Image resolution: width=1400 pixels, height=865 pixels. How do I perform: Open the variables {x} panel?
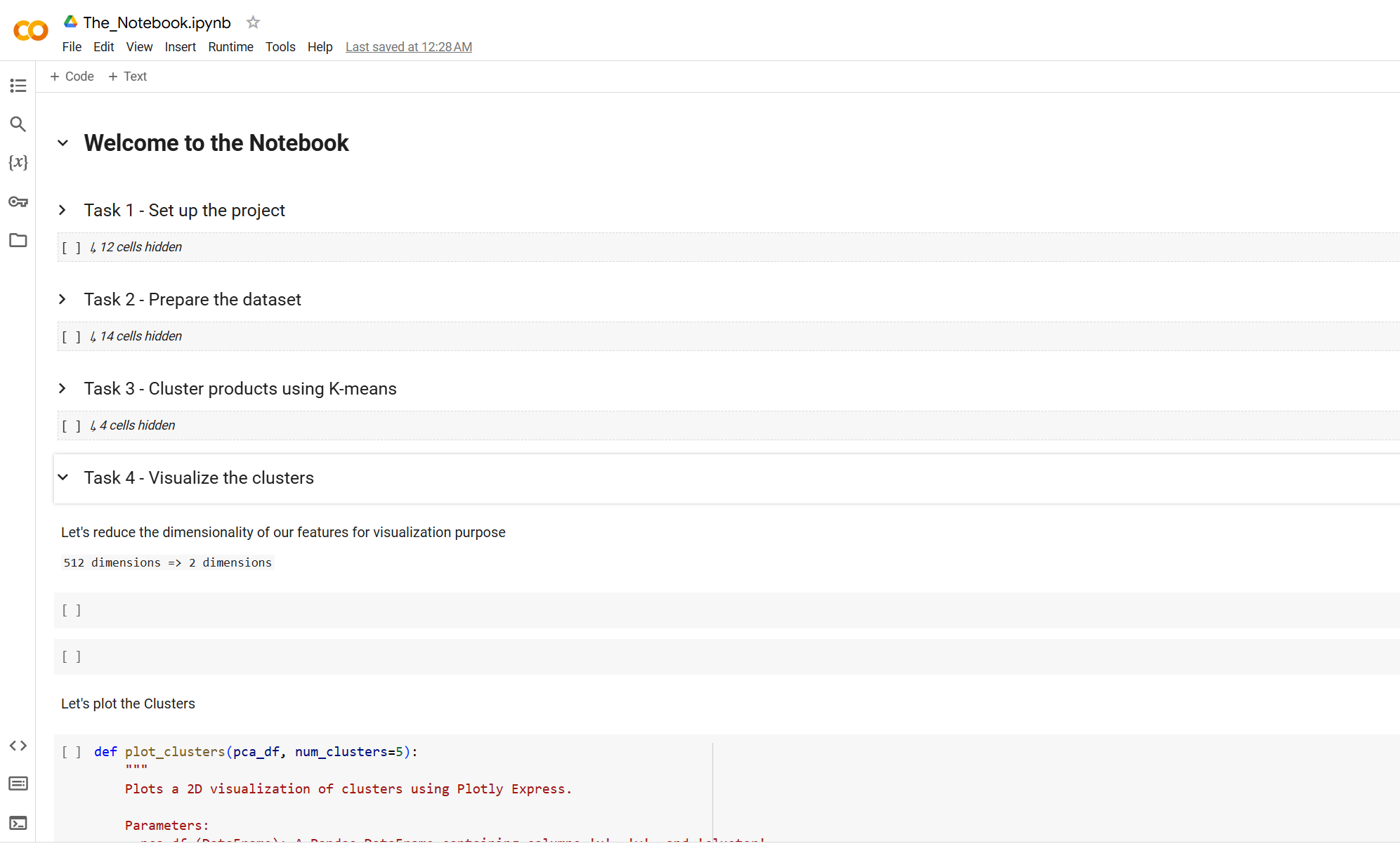18,163
